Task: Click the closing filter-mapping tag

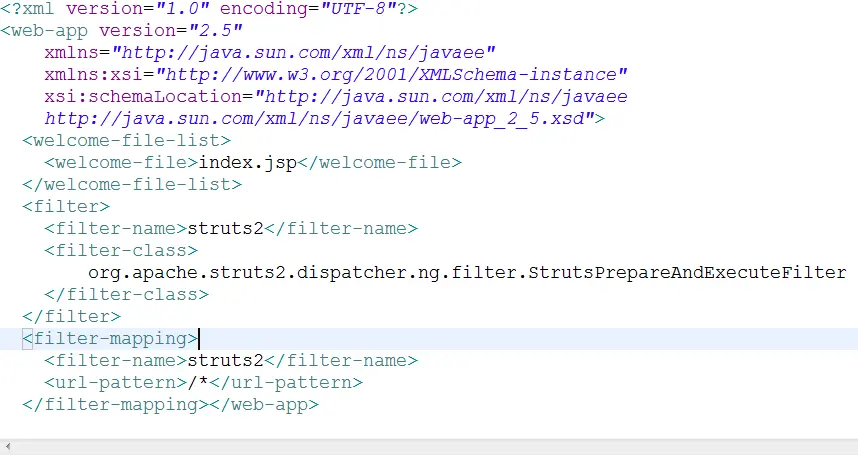Action: pos(116,404)
